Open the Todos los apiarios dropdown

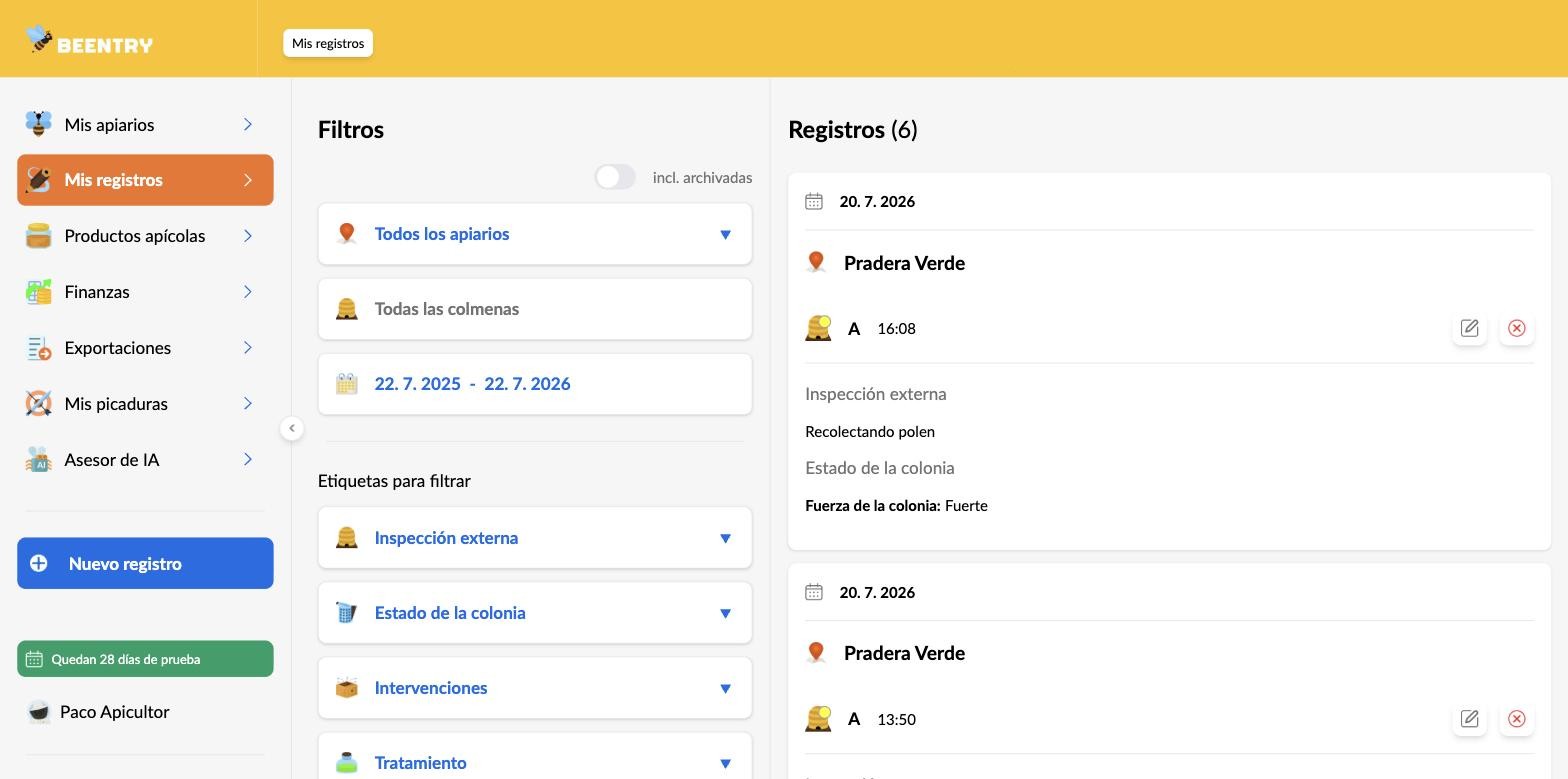[x=535, y=234]
